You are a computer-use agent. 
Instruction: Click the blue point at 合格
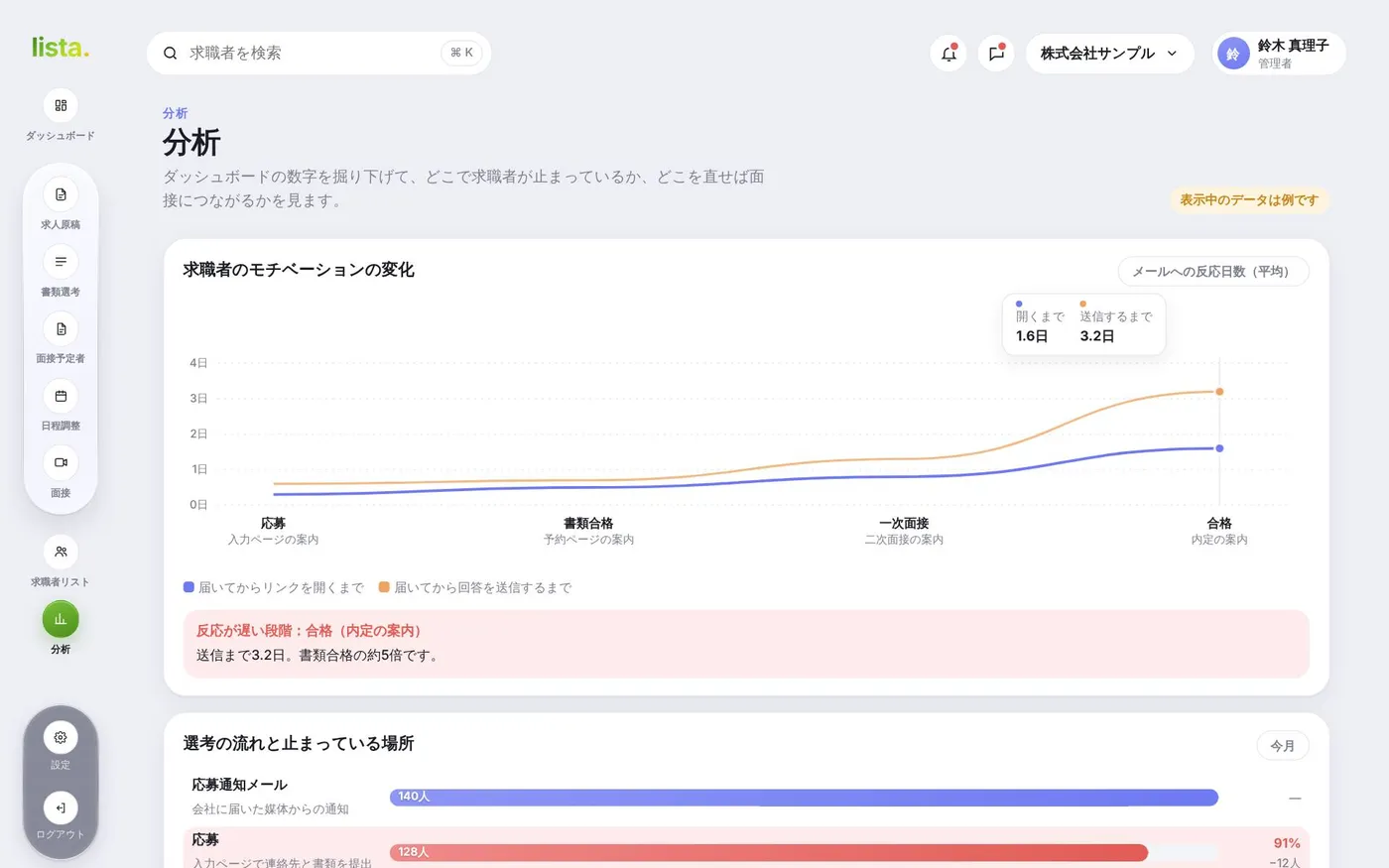1219,448
